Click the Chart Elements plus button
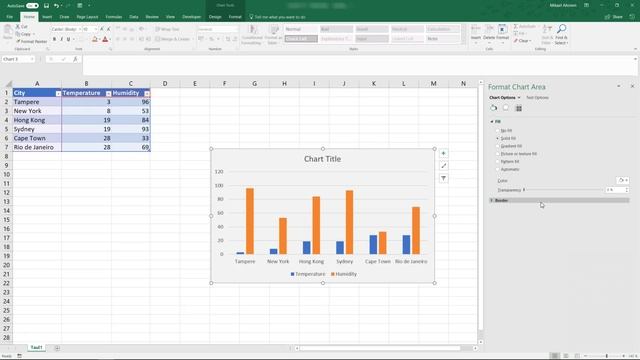 (x=444, y=153)
